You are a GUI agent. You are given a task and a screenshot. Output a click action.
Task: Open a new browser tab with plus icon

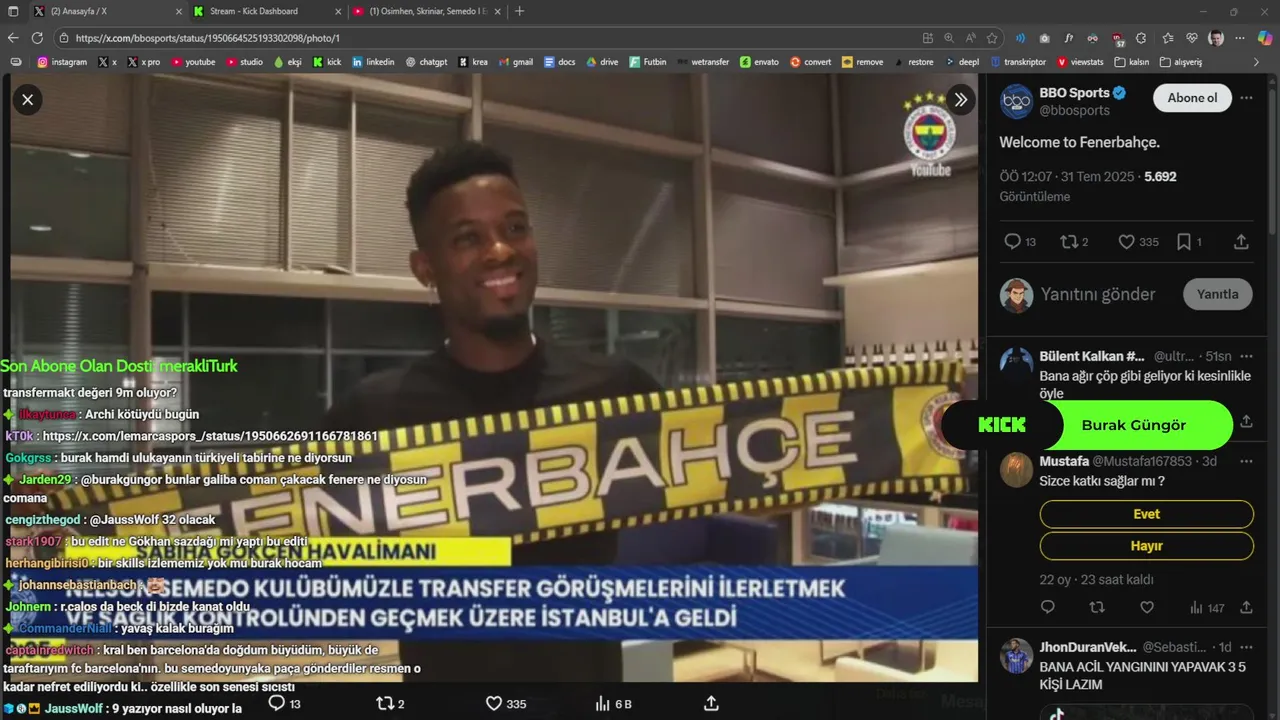pos(519,11)
